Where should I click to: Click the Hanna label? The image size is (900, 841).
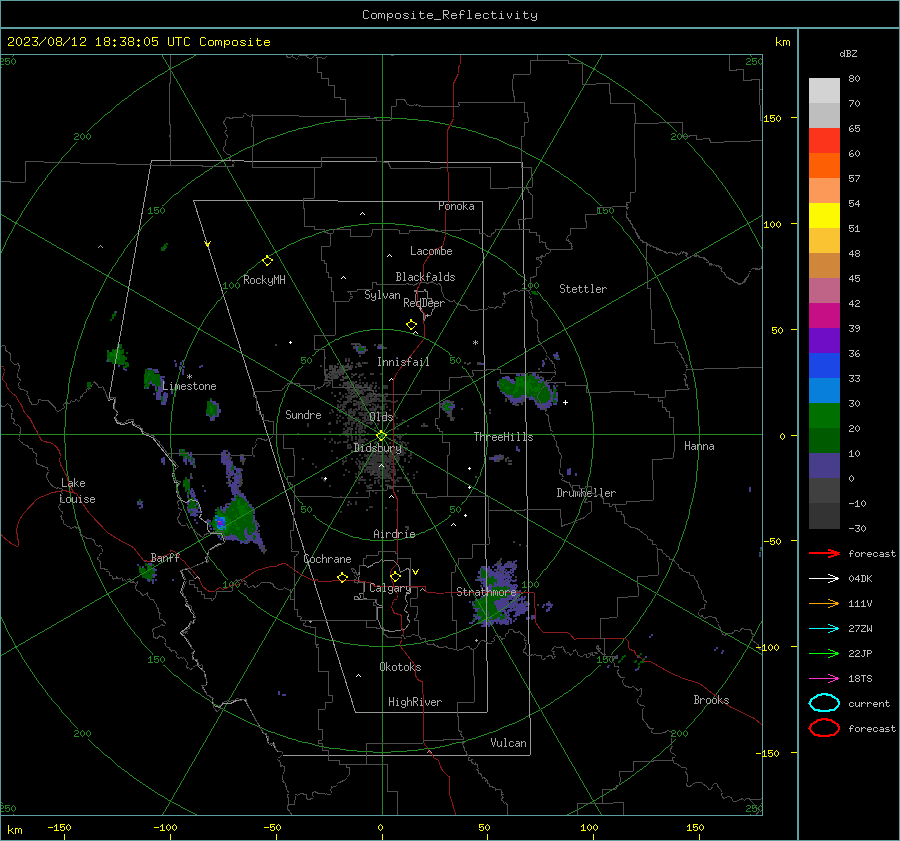[699, 446]
